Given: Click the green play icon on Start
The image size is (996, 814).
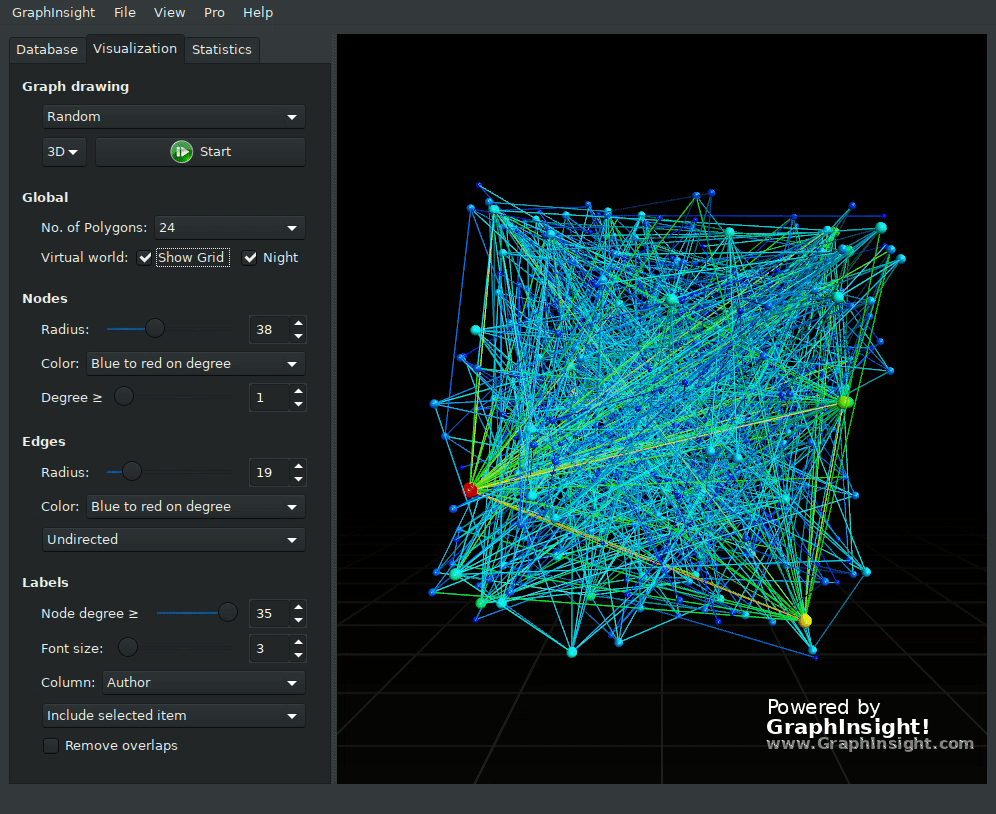Looking at the screenshot, I should [181, 152].
